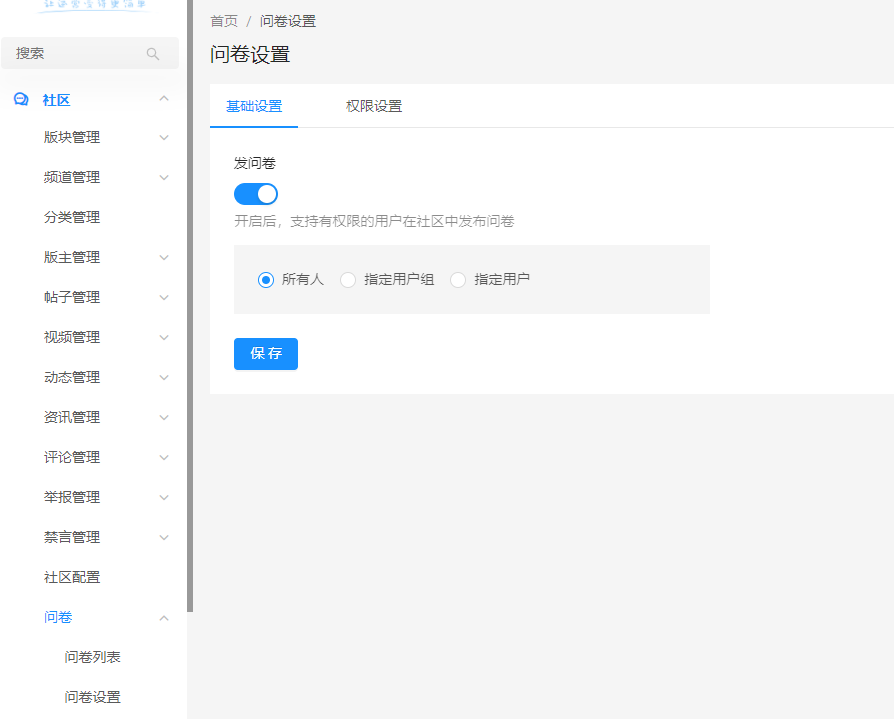Click the 禁言管理 label
The height and width of the screenshot is (719, 894).
(72, 537)
